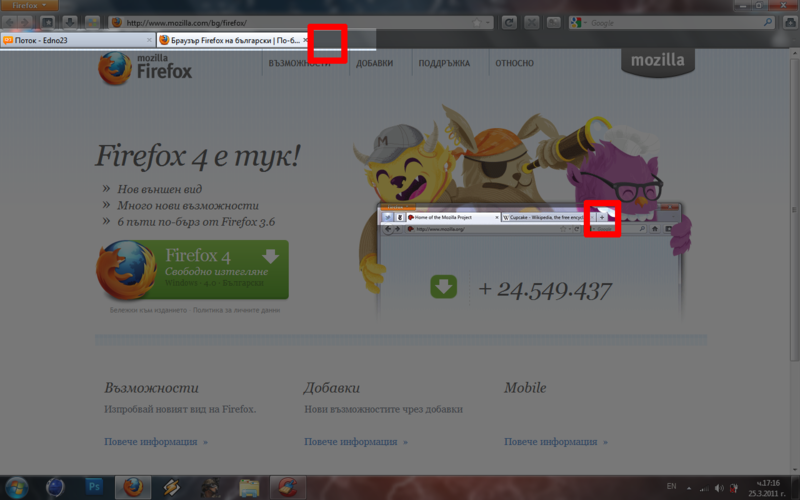Click the 'Много нови възможности' bullet text
Image resolution: width=800 pixels, height=500 pixels.
188,206
